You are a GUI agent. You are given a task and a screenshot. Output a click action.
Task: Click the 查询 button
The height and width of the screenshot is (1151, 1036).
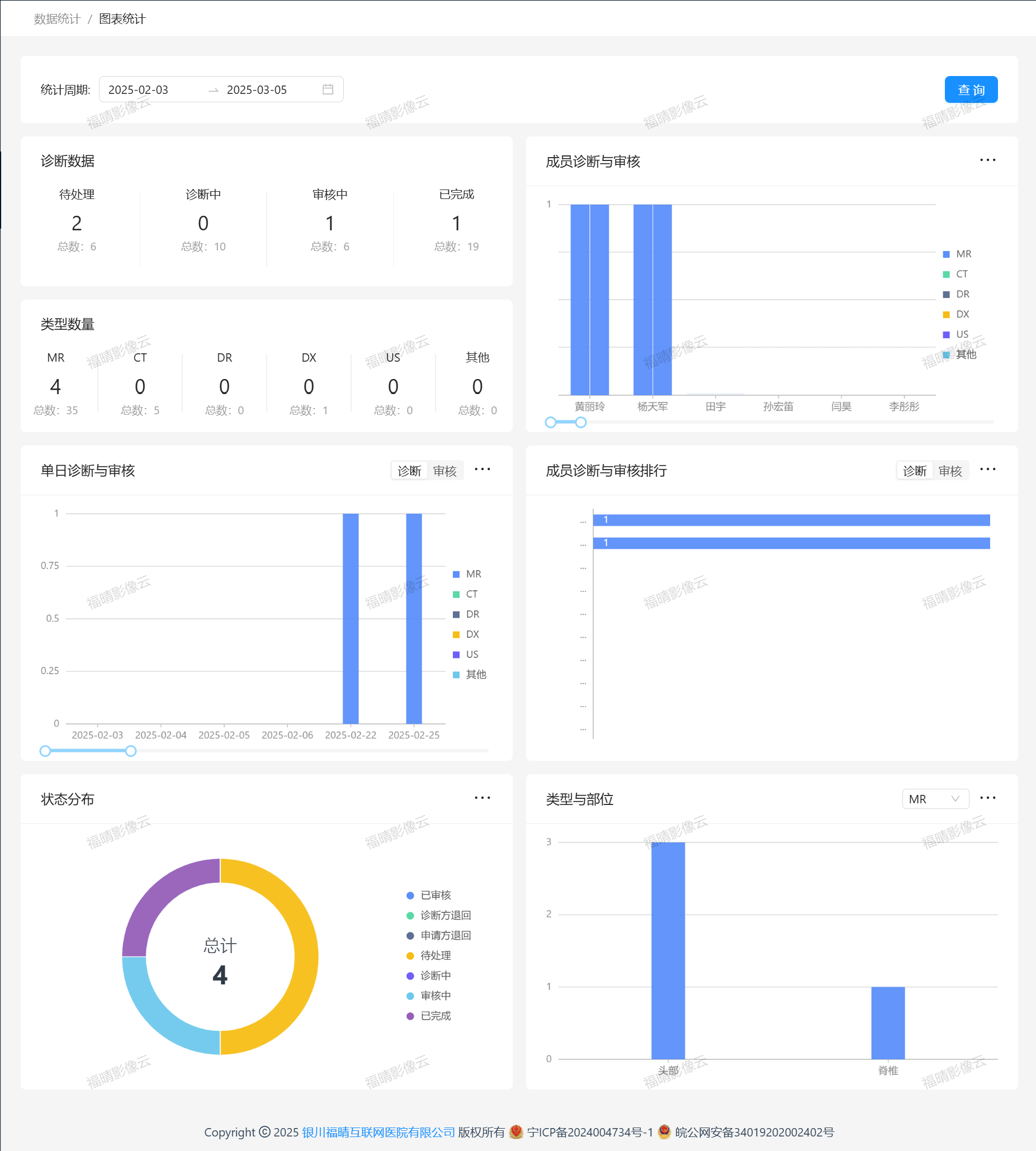(x=971, y=90)
